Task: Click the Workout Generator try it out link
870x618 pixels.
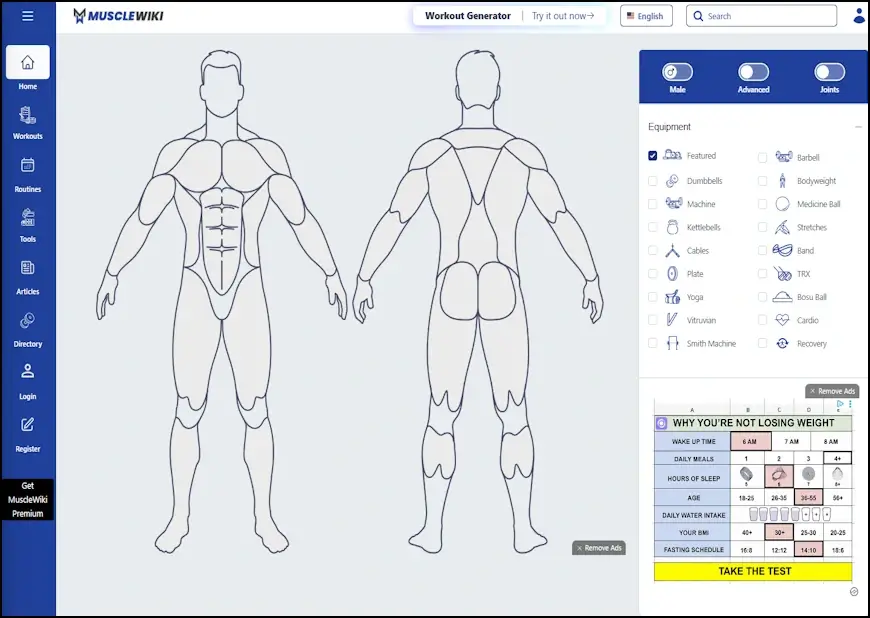Action: click(x=562, y=16)
